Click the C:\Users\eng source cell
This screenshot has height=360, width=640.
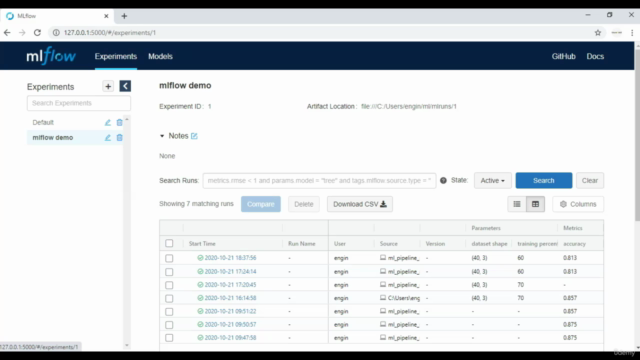[x=400, y=298]
